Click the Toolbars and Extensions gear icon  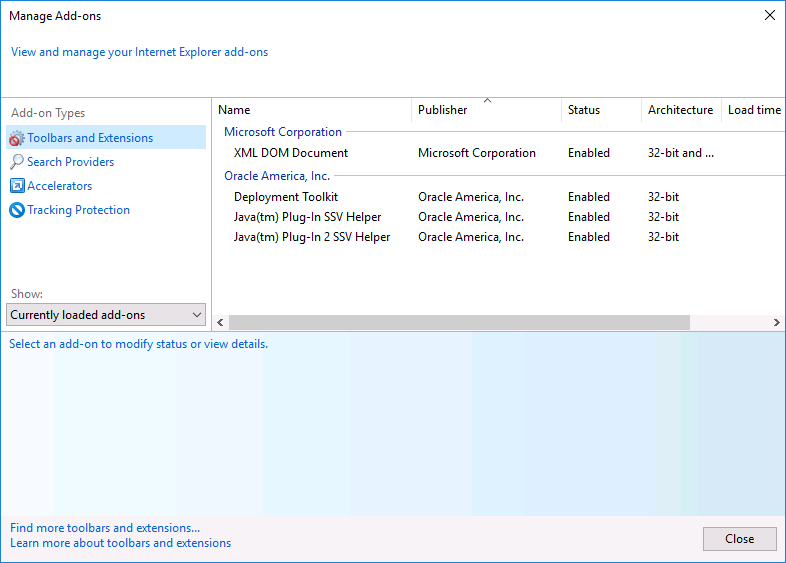tap(17, 138)
